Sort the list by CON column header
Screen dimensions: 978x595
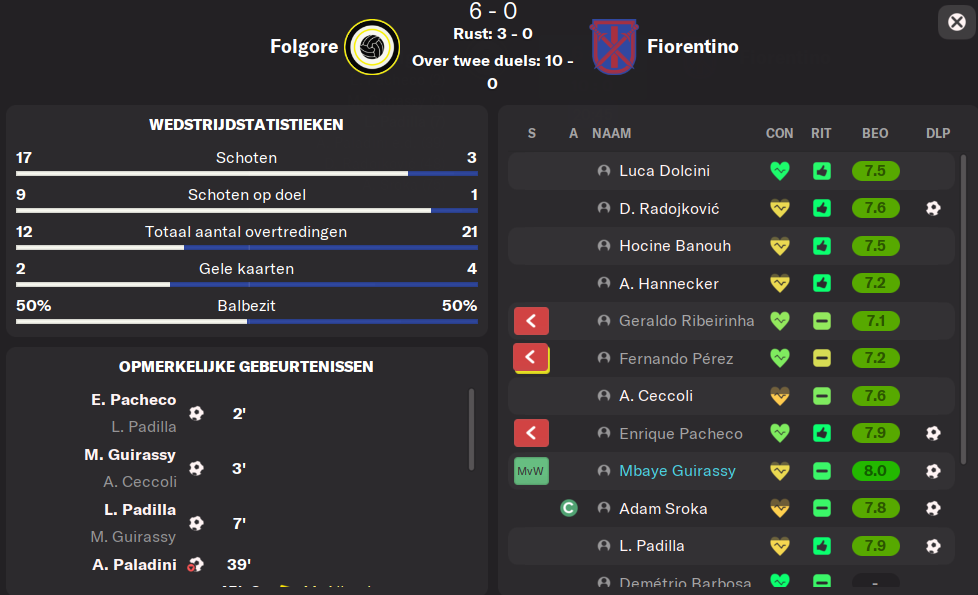780,133
